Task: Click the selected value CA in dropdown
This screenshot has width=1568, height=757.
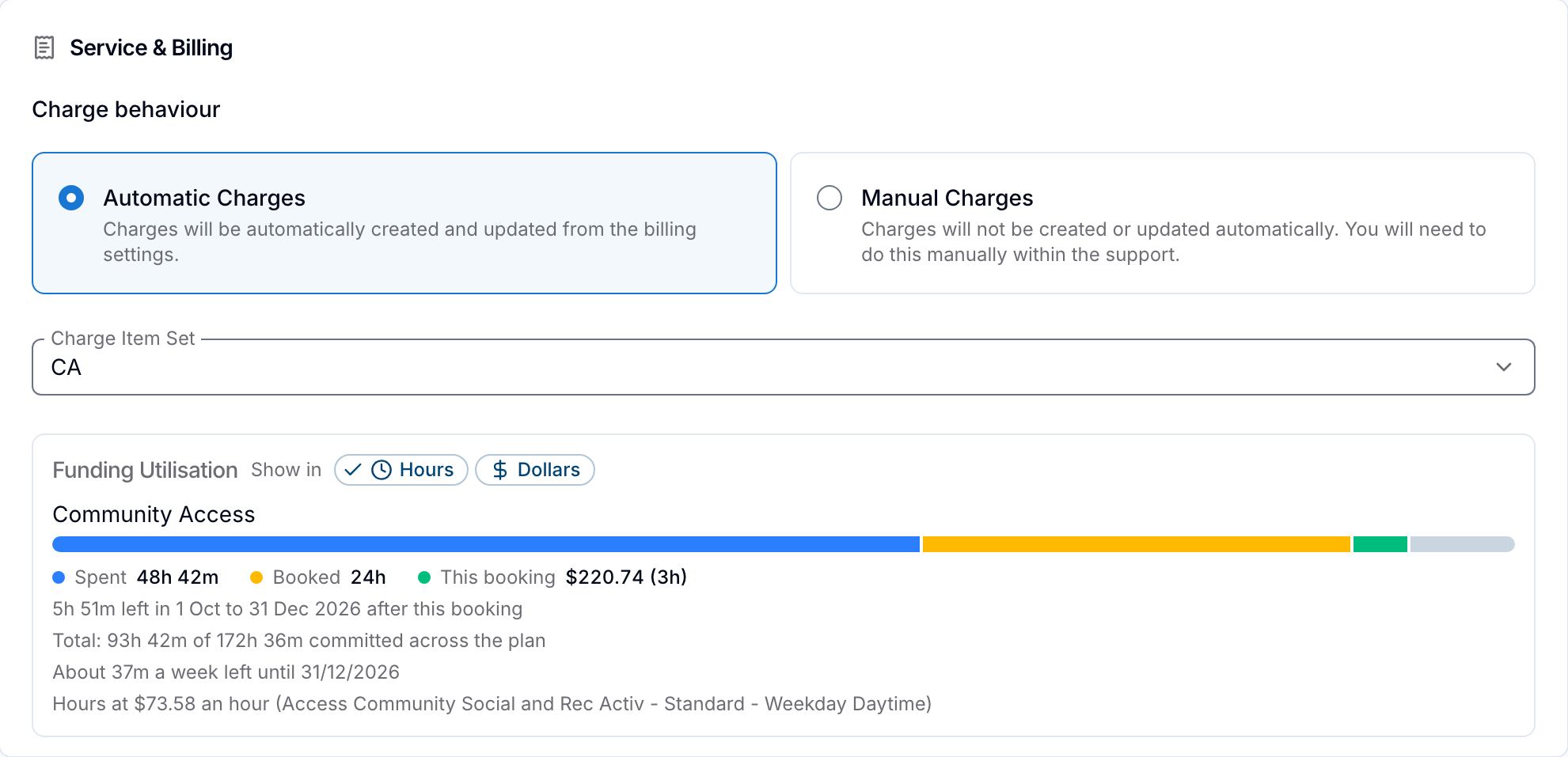Action: [66, 367]
